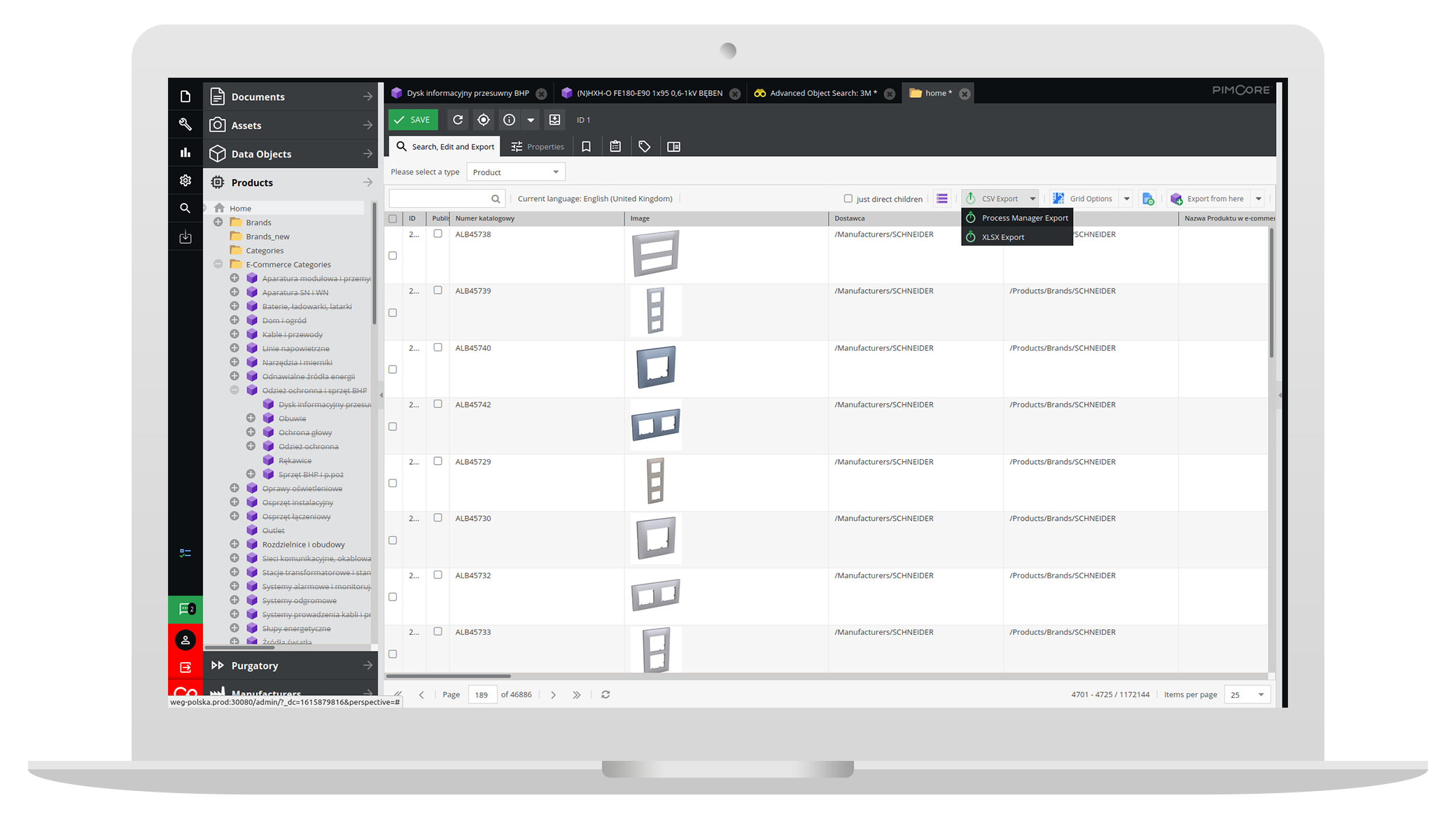The width and height of the screenshot is (1456, 819).
Task: Switch to Dysk informacyjny przesuwny BHP tab
Action: 468,93
